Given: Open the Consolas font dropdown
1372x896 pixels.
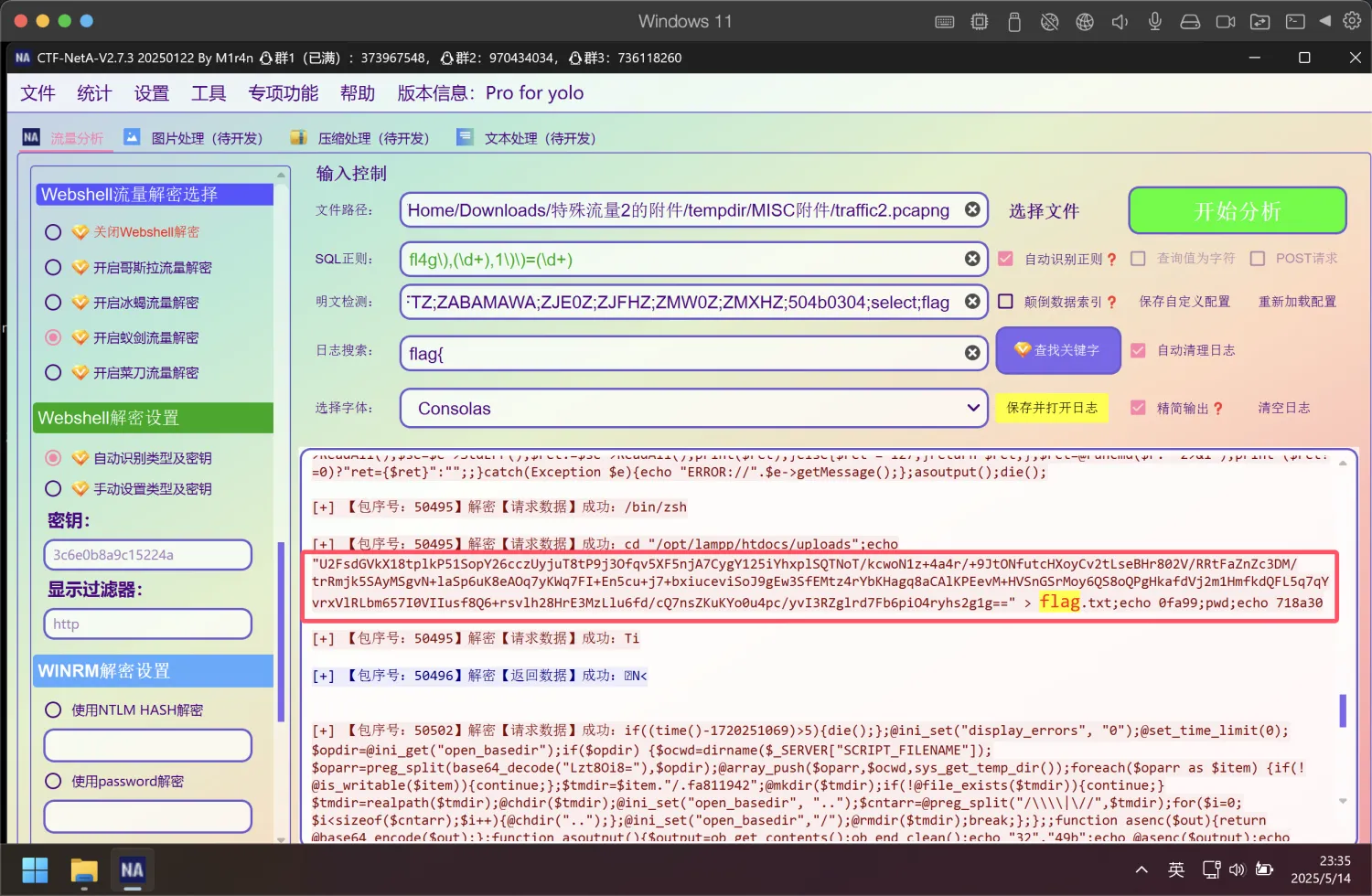Looking at the screenshot, I should click(x=693, y=409).
